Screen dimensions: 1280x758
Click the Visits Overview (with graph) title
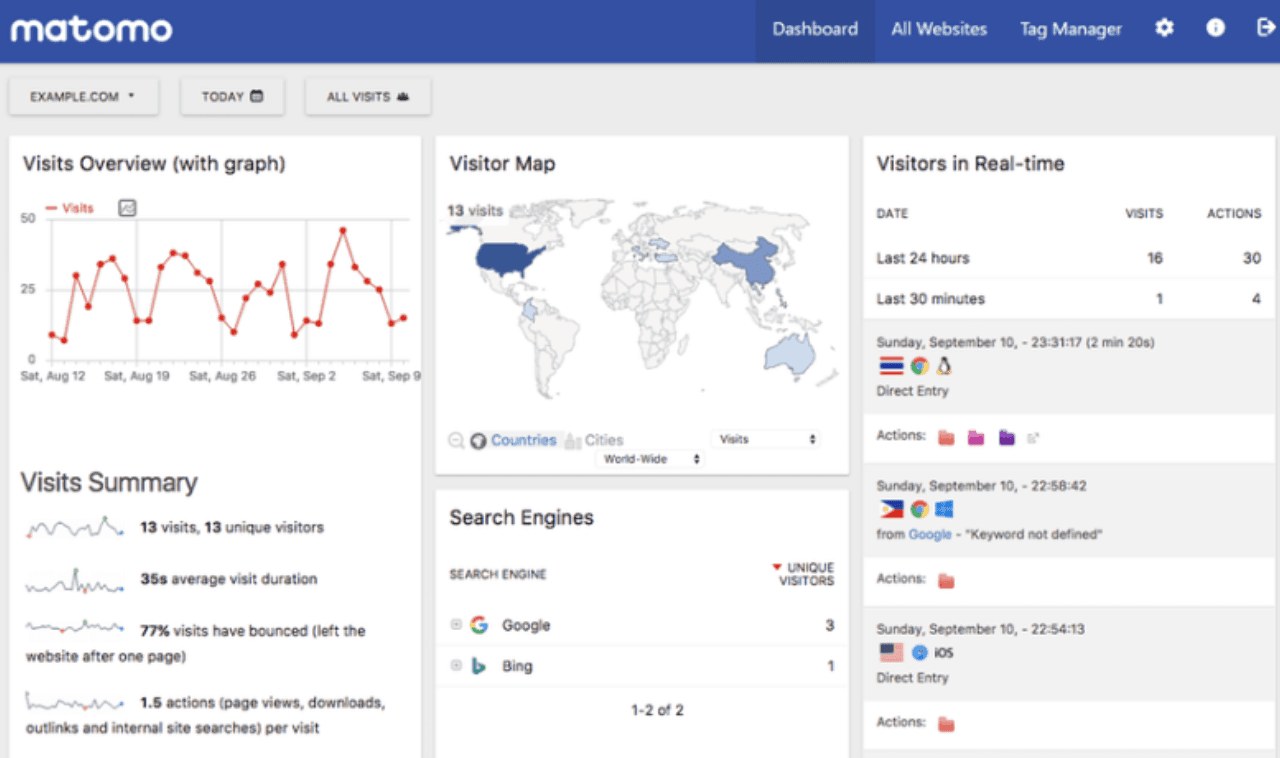point(154,164)
